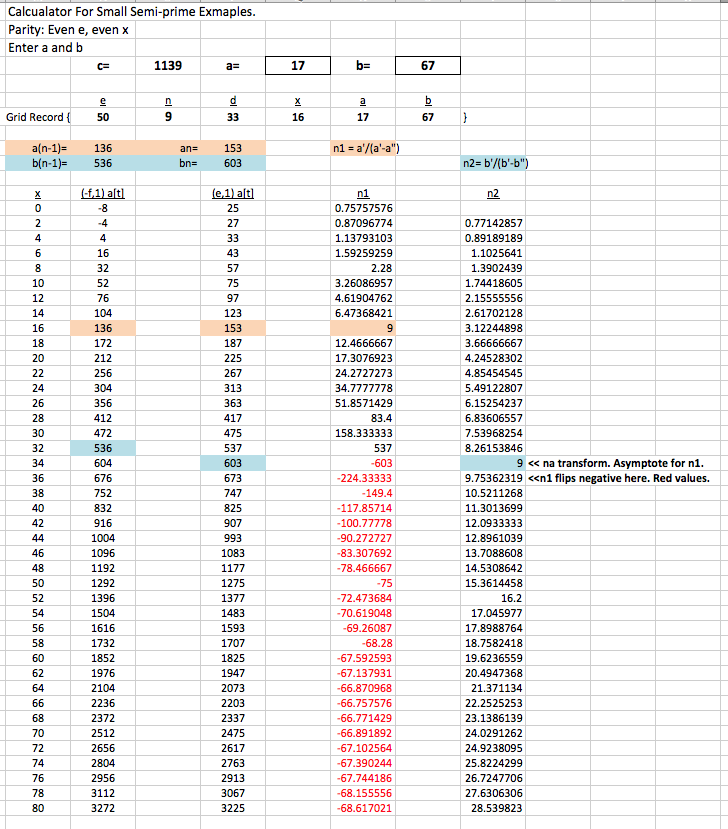Click the c value cell 1139
The width and height of the screenshot is (728, 829).
[x=168, y=66]
